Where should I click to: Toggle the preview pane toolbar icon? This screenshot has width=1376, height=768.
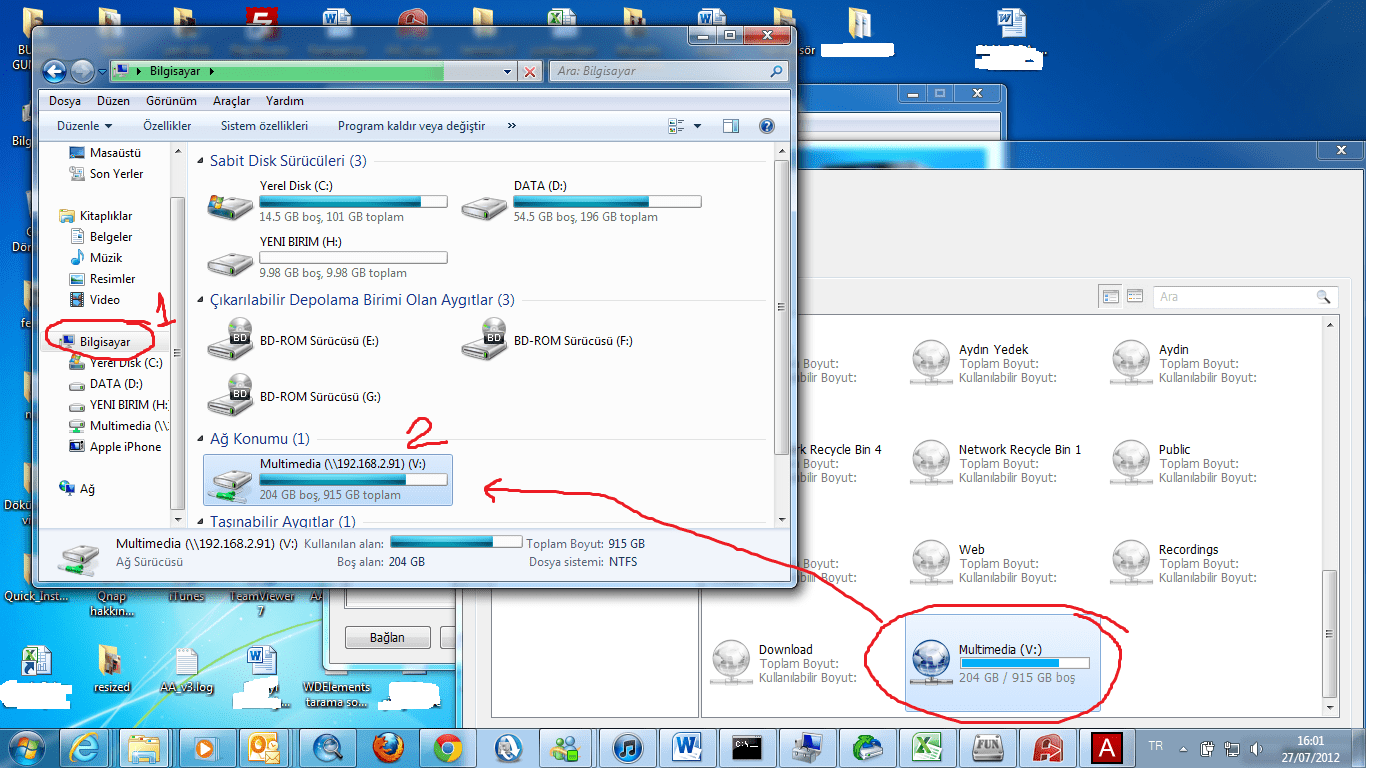click(x=731, y=125)
